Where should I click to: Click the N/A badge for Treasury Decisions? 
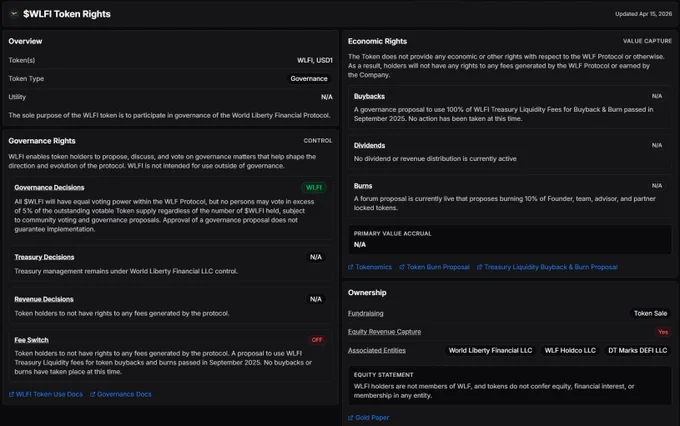[x=316, y=257]
